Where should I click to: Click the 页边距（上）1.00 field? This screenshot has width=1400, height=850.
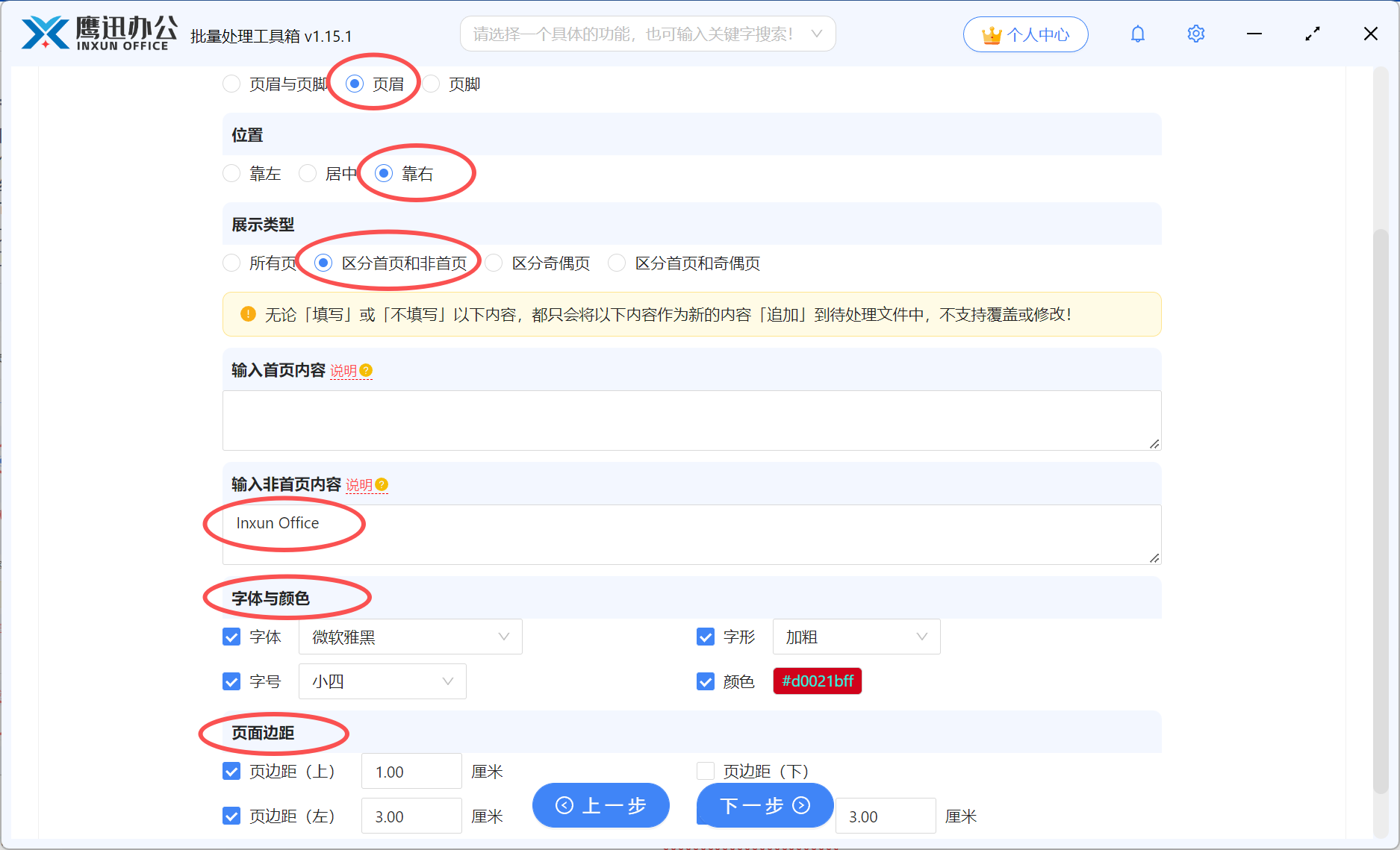(x=411, y=771)
